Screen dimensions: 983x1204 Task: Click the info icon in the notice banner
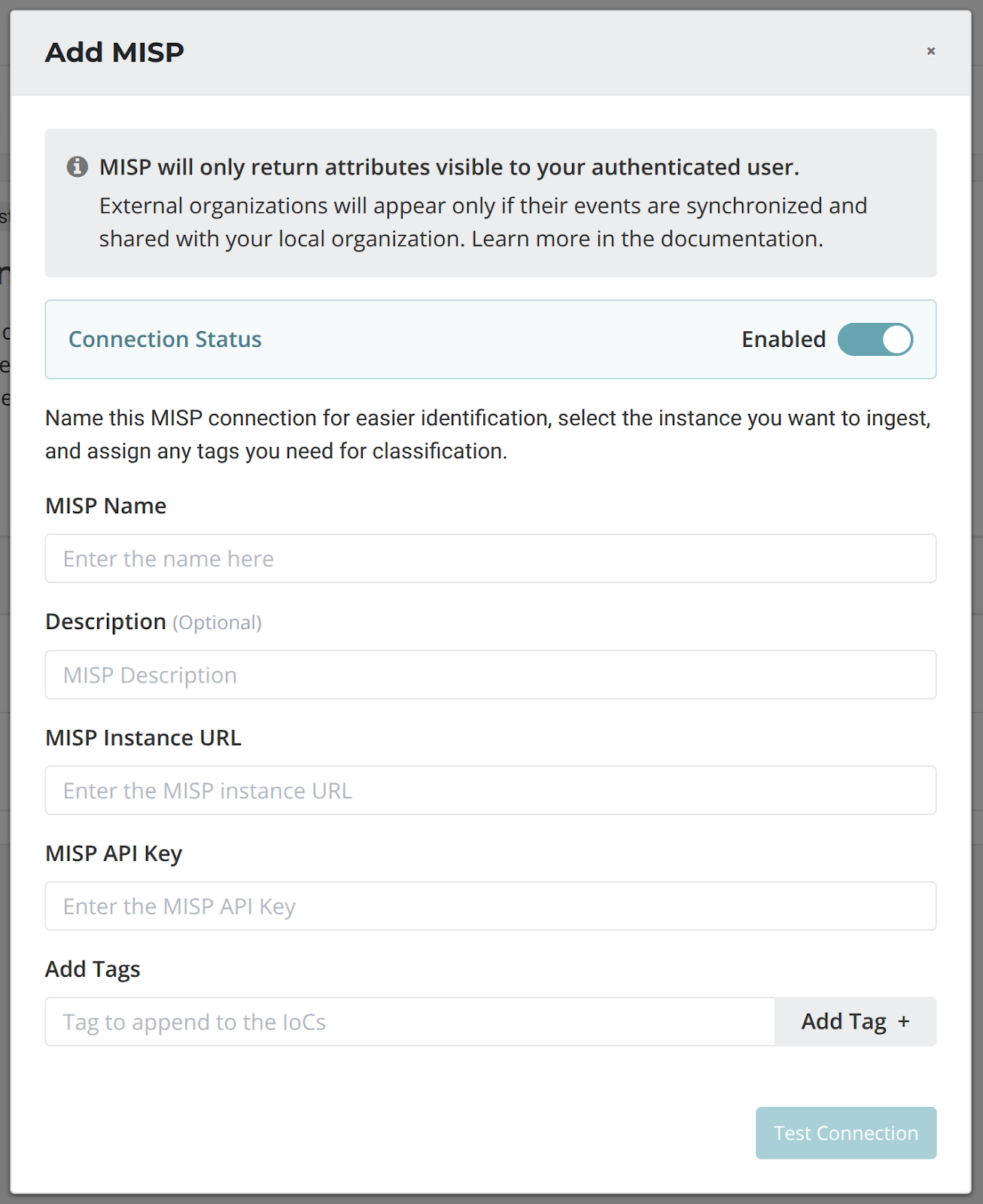(78, 166)
